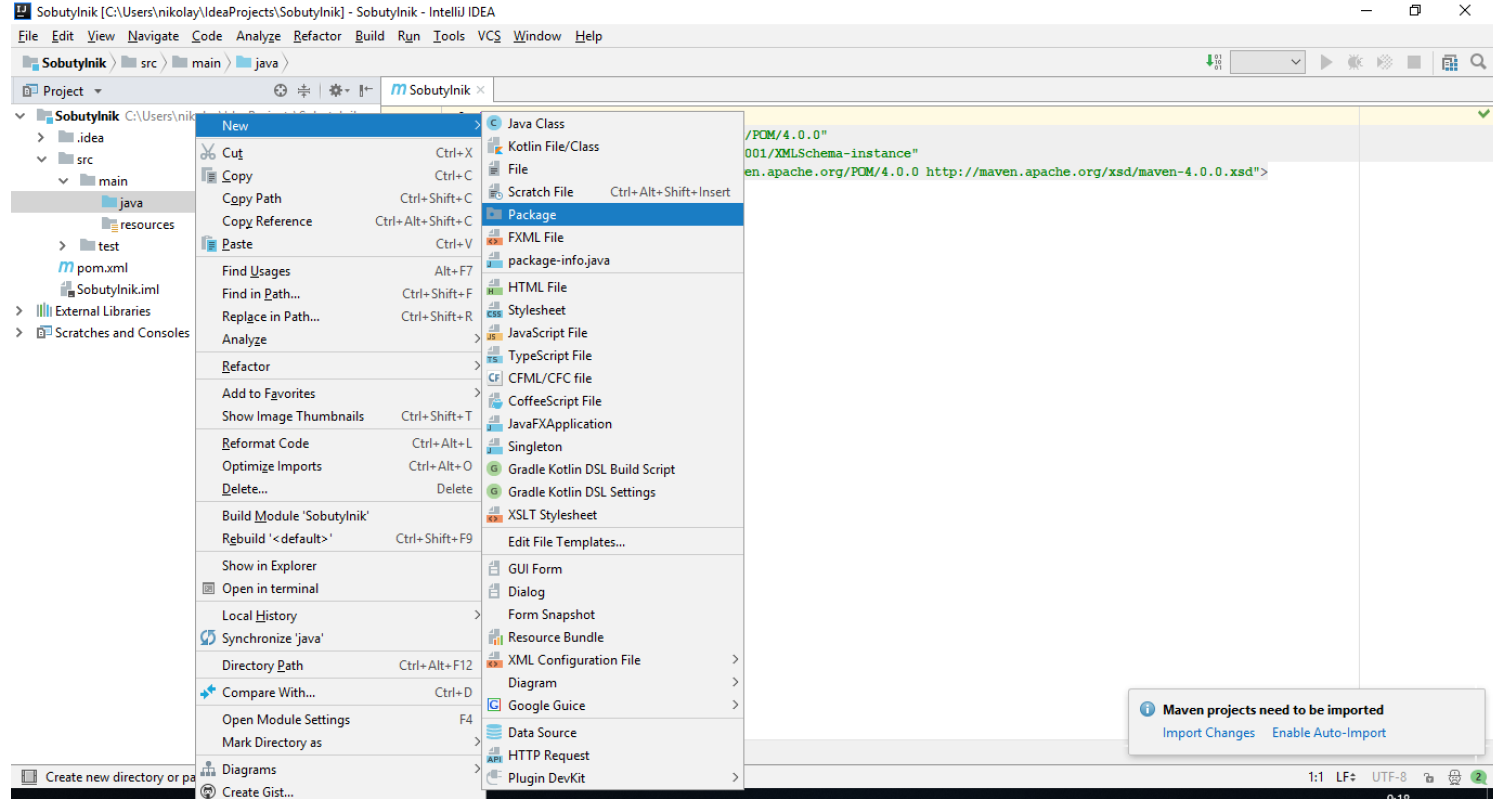The height and width of the screenshot is (799, 1494).
Task: Click the Enable Auto-Import link
Action: (1329, 733)
